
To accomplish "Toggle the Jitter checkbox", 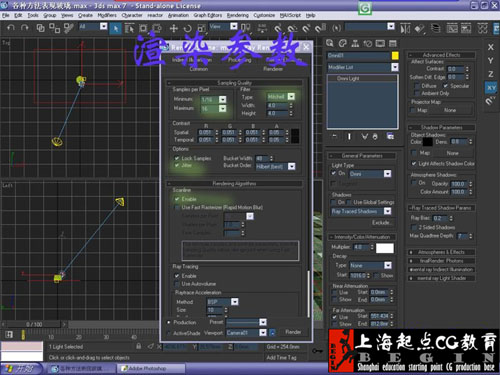I will click(177, 165).
